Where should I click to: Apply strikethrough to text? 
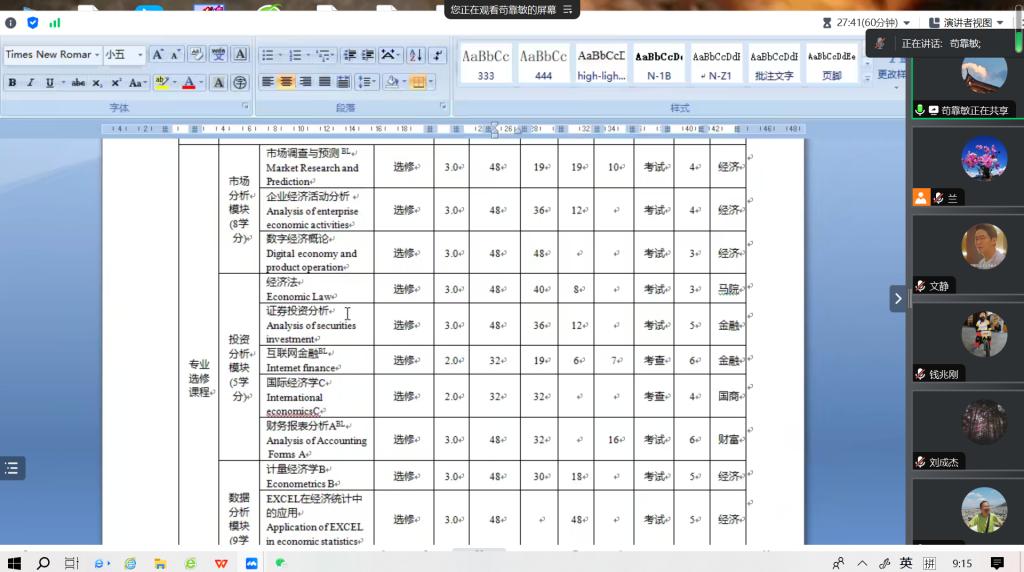(78, 83)
